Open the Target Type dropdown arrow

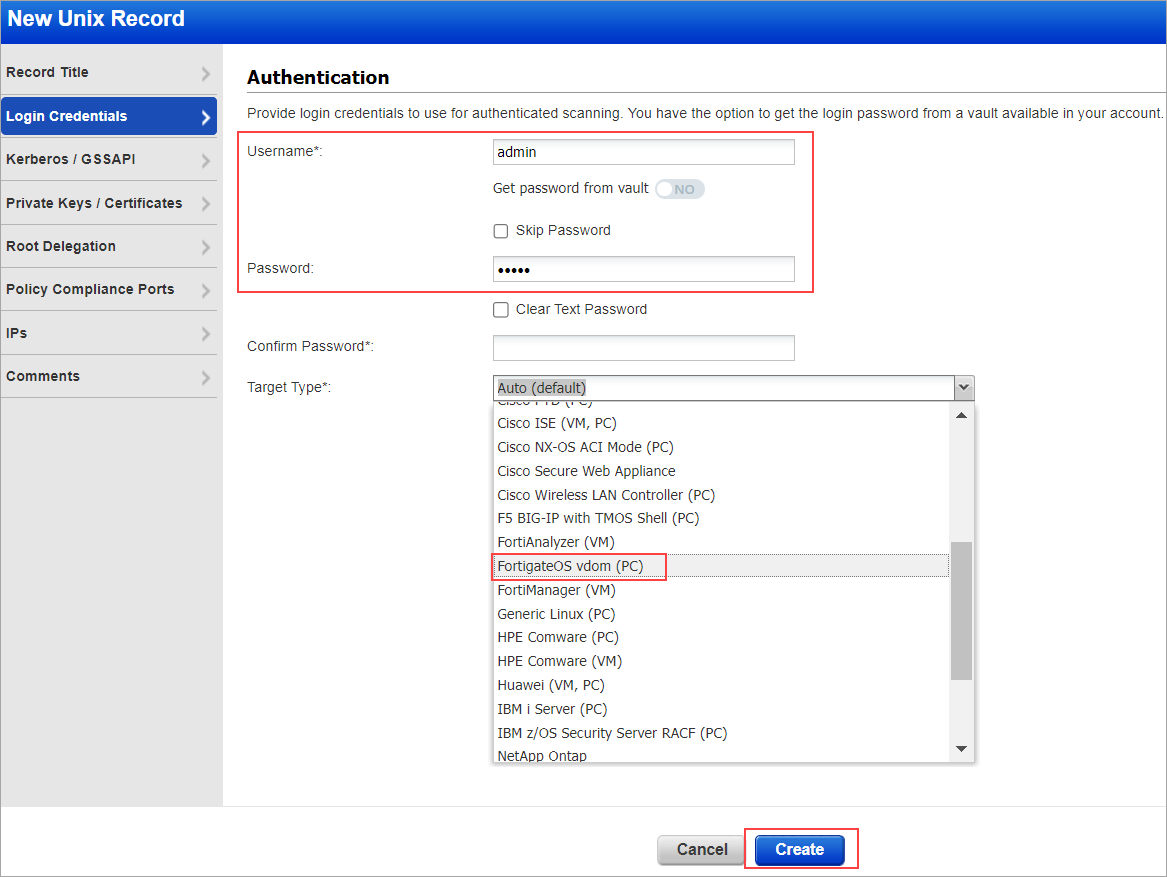pos(963,388)
